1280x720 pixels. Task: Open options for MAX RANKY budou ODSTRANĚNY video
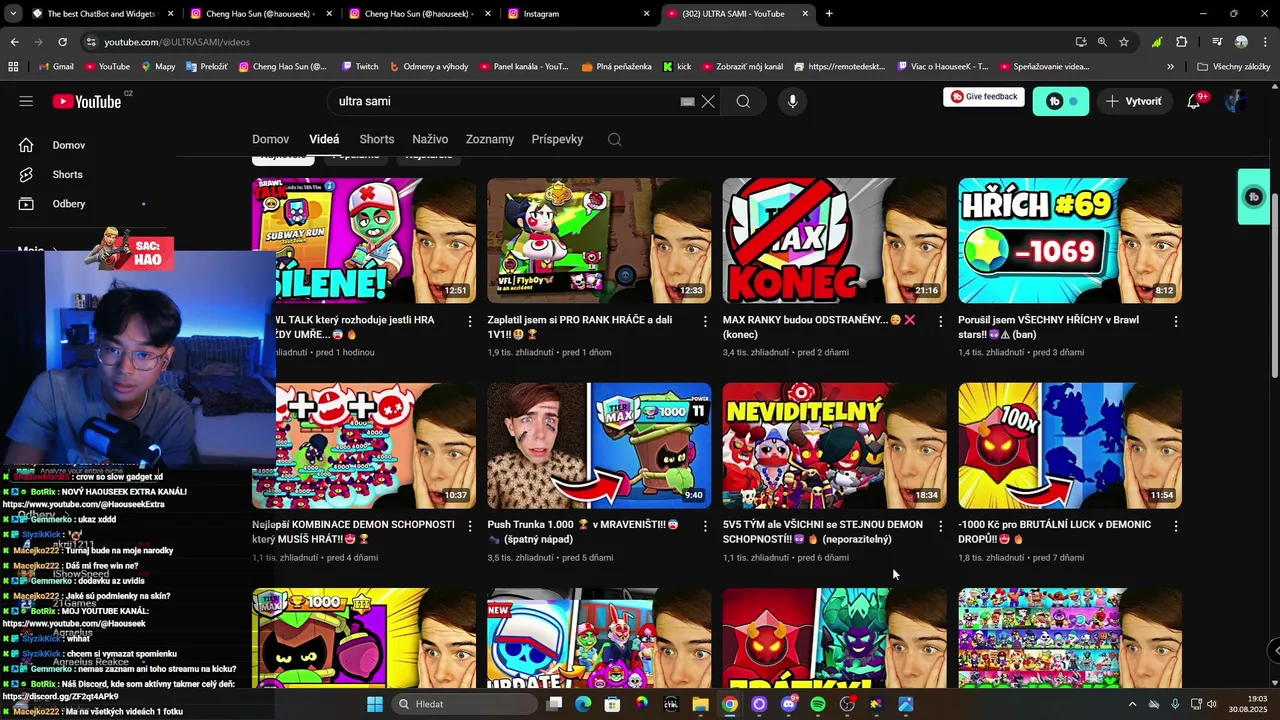[x=940, y=321]
